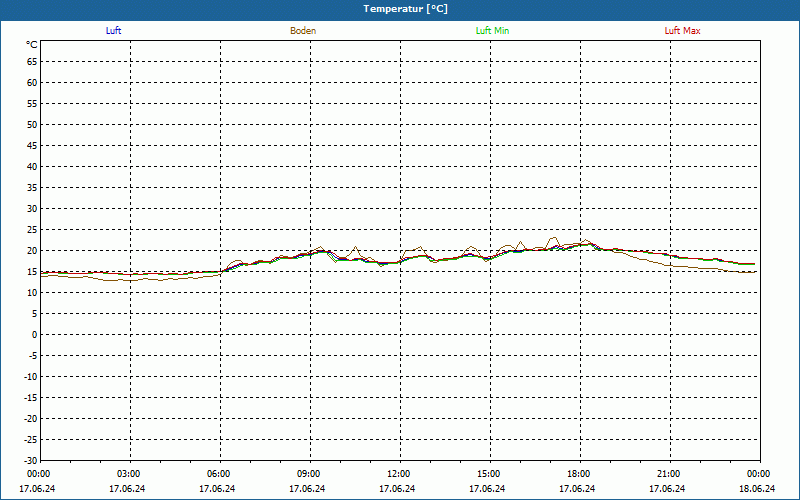Image resolution: width=800 pixels, height=500 pixels.
Task: Click the 18.06.24 date label
Action: pos(757,489)
